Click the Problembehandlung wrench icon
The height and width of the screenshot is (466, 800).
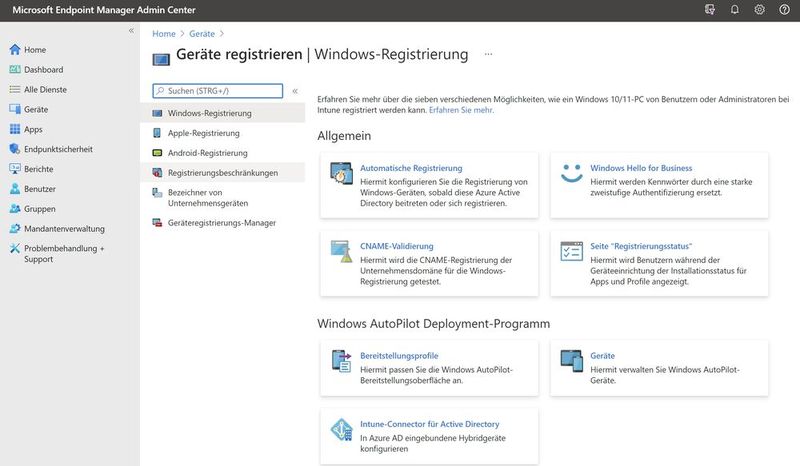click(x=15, y=249)
